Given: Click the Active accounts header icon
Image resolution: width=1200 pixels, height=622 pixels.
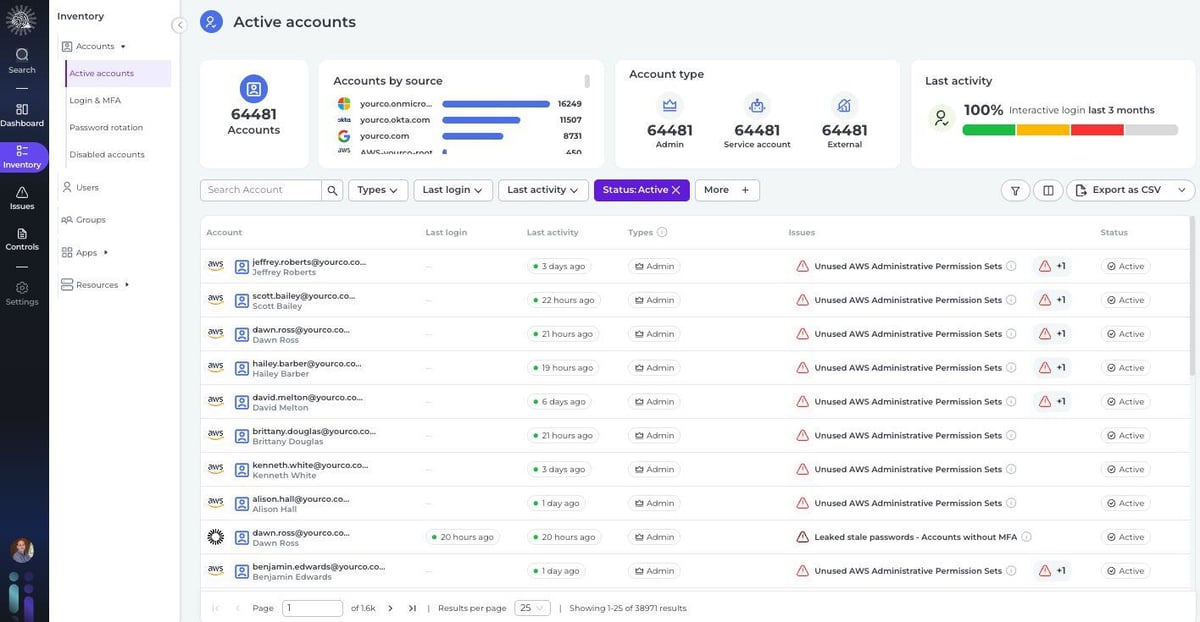Looking at the screenshot, I should click(x=211, y=22).
